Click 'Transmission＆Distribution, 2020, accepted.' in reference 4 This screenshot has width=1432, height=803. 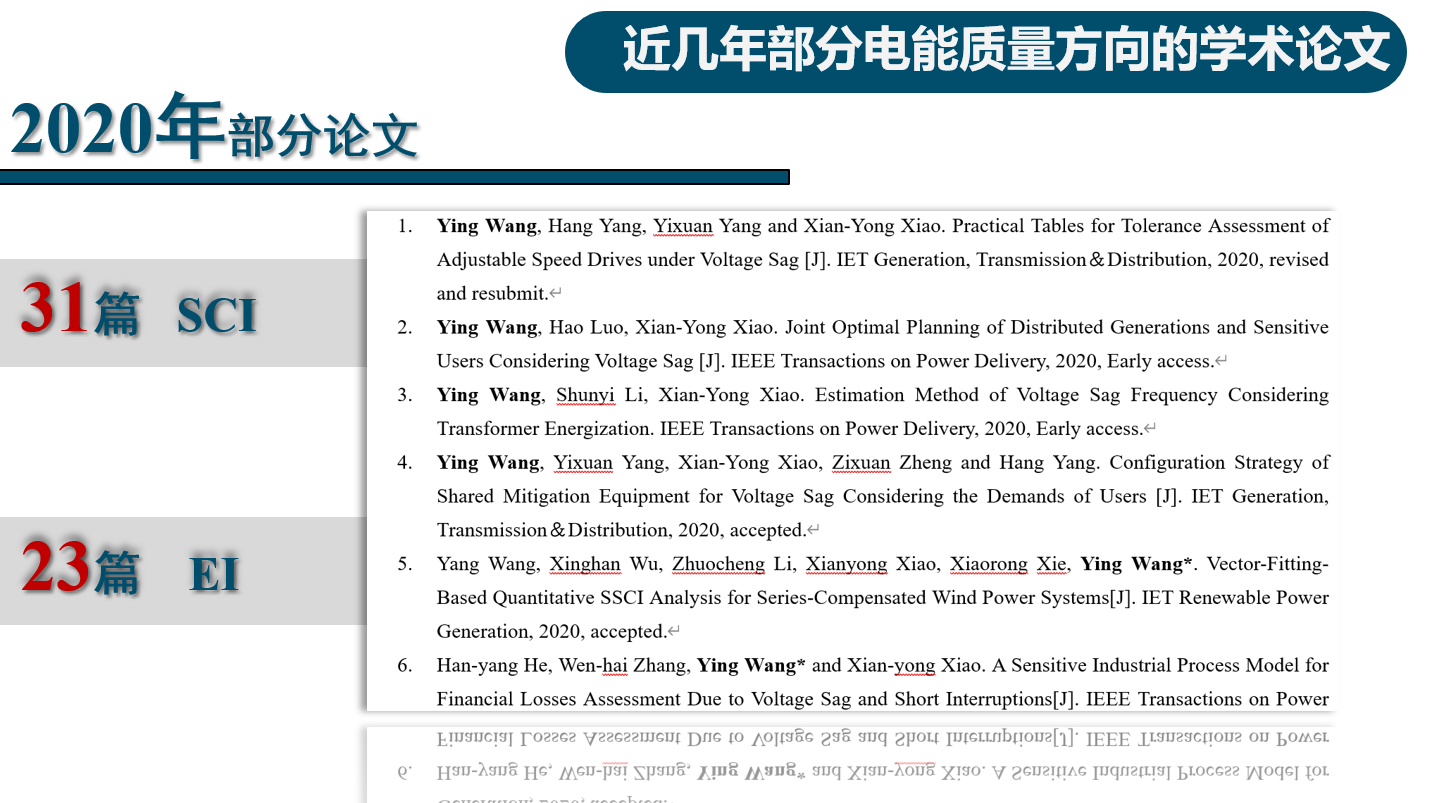point(621,530)
